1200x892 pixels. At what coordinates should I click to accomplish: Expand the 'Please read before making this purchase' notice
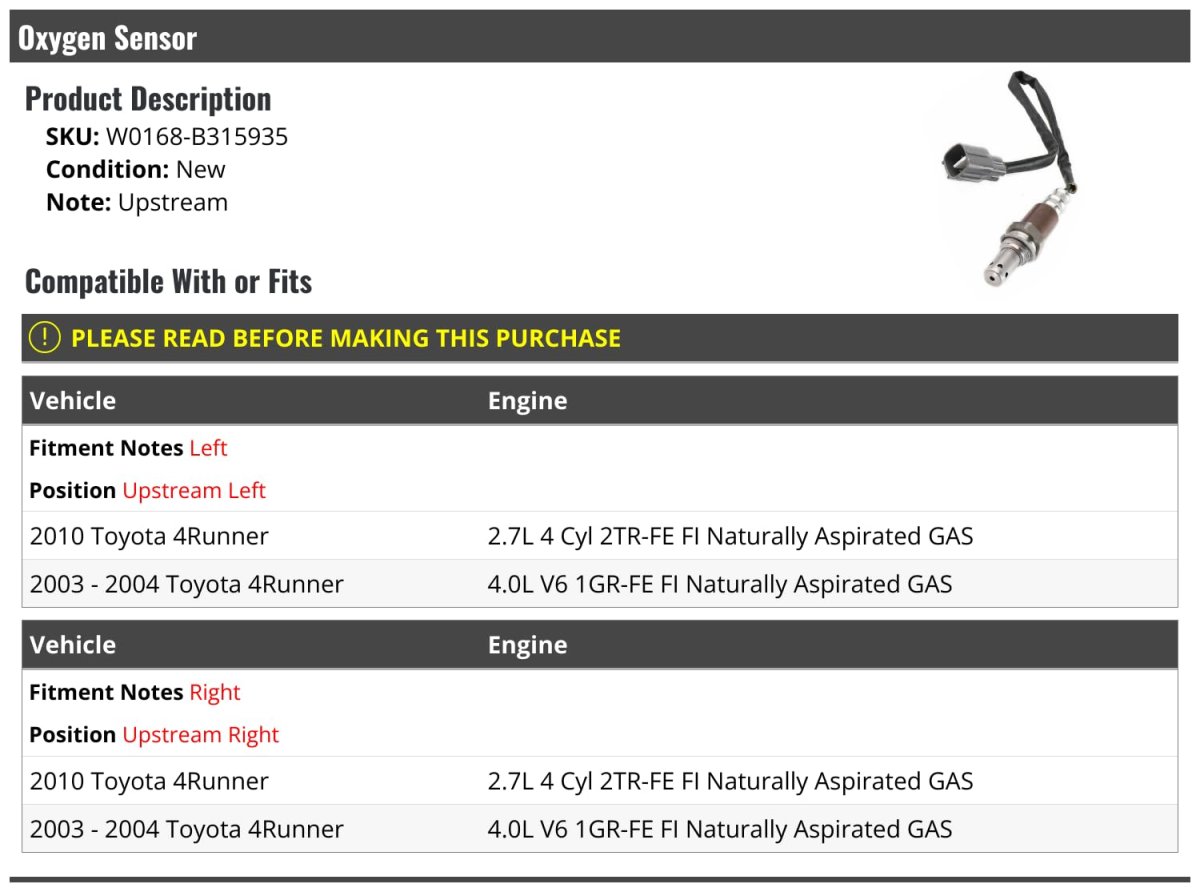coord(346,338)
